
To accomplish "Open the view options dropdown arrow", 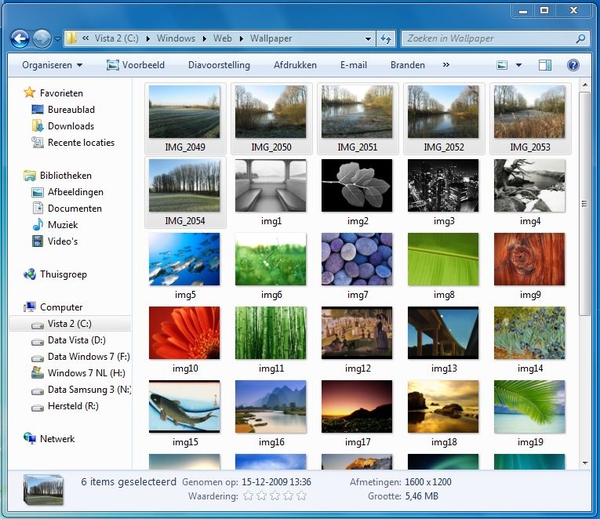I will click(518, 65).
